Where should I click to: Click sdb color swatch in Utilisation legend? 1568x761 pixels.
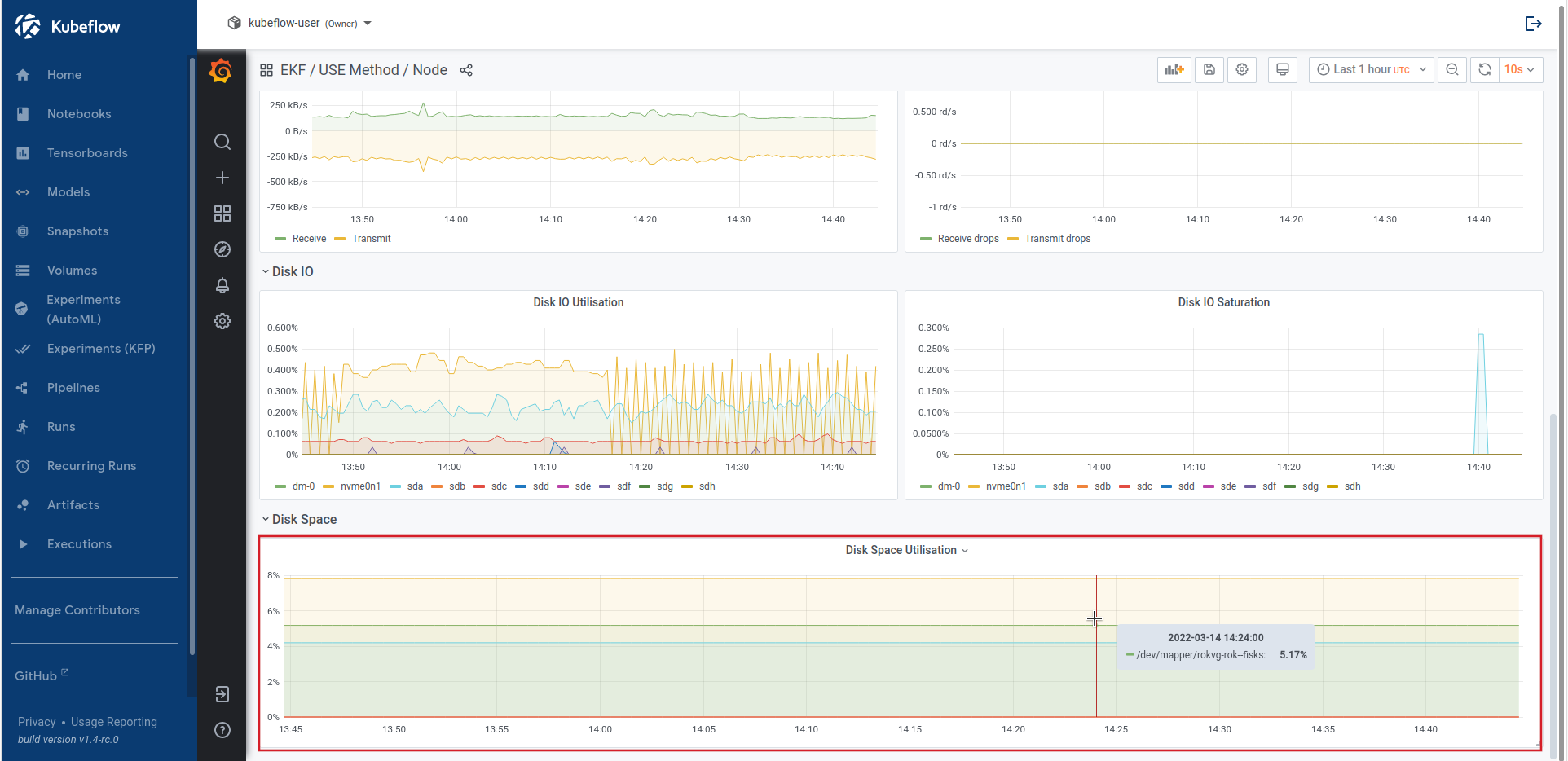(x=437, y=486)
